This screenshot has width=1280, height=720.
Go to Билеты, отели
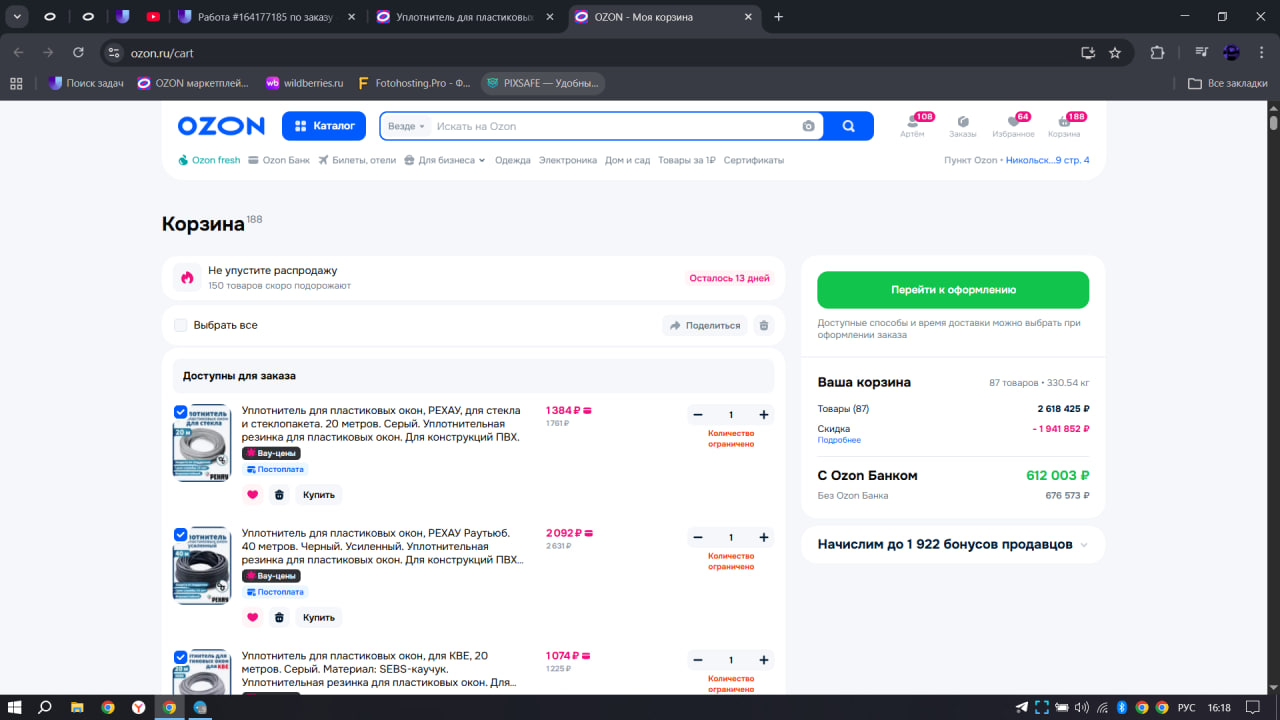click(x=357, y=160)
